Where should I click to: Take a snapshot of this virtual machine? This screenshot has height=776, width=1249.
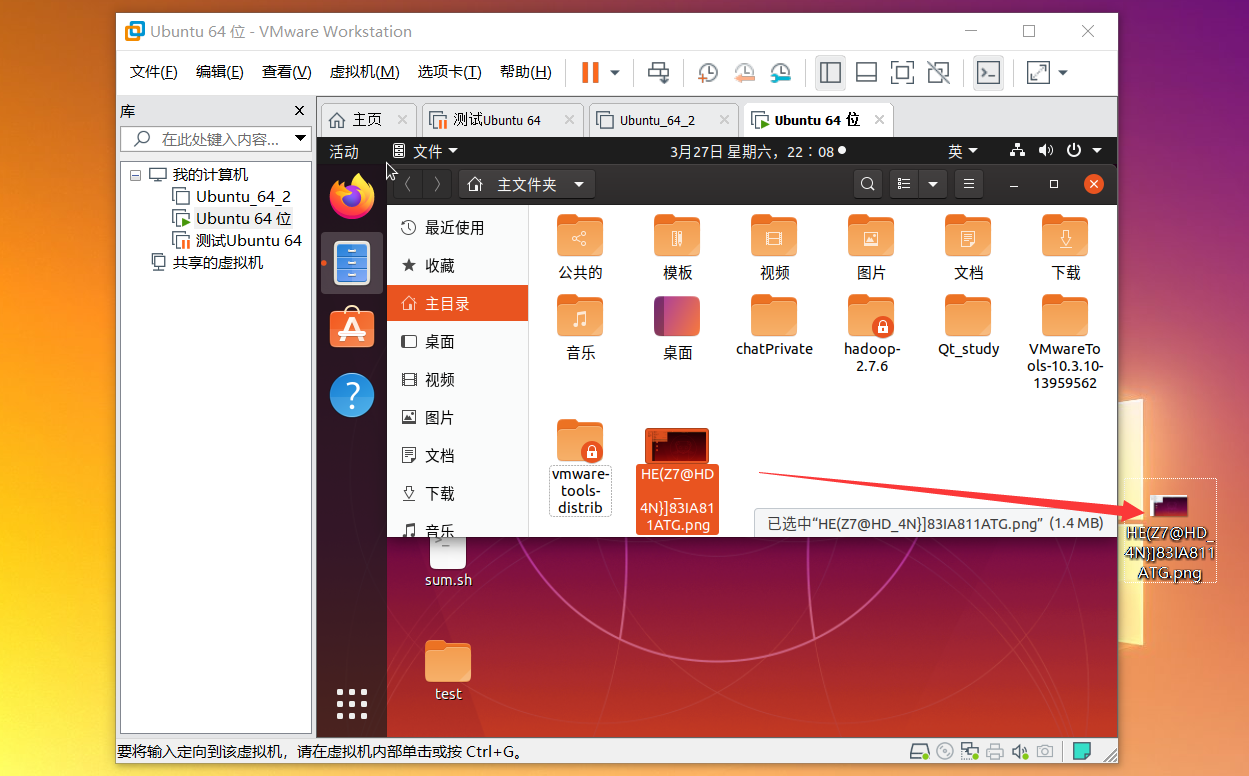[708, 72]
